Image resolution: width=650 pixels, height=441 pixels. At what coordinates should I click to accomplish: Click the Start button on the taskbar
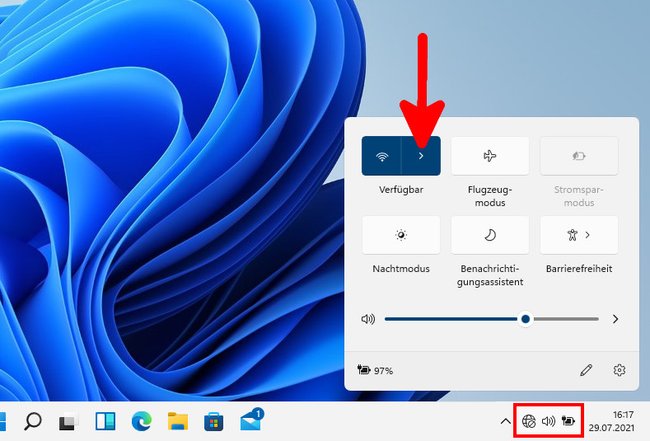point(2,422)
